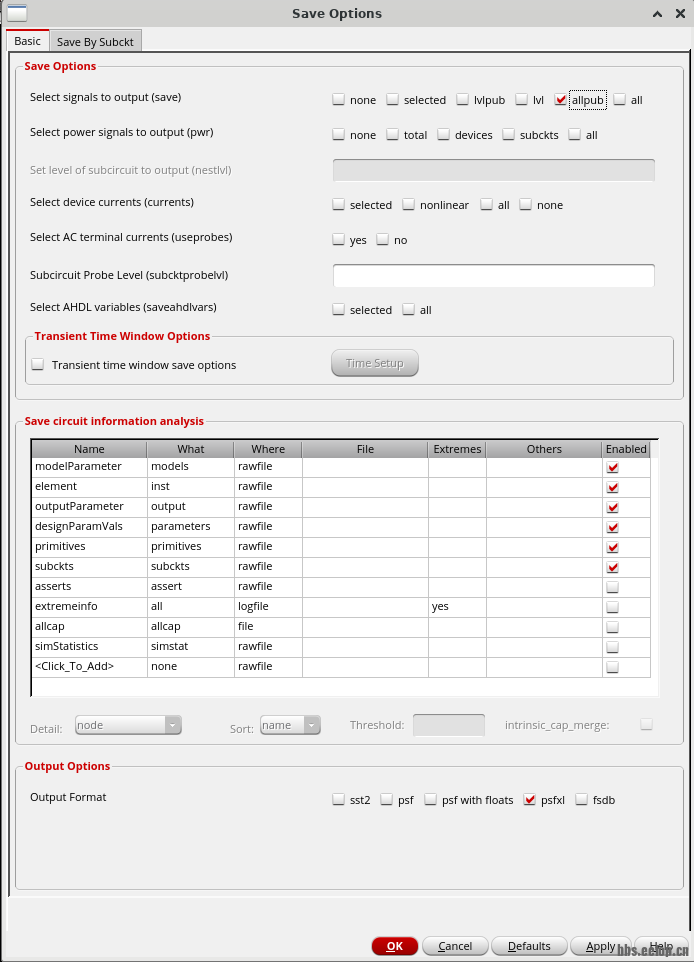This screenshot has width=694, height=962.
Task: Select psf output format
Action: [x=386, y=799]
